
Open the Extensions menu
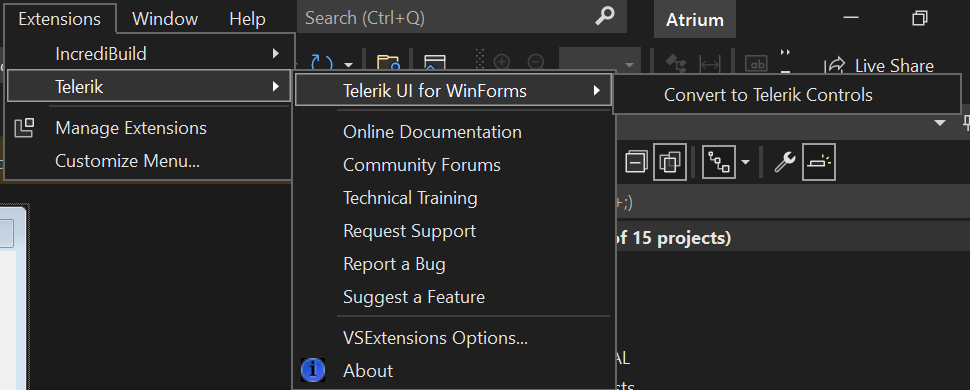[x=59, y=19]
